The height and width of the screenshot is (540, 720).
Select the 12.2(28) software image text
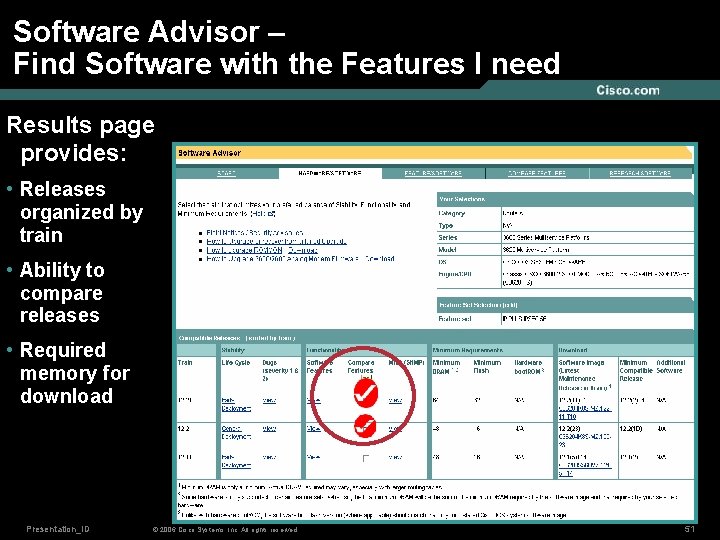pos(569,429)
